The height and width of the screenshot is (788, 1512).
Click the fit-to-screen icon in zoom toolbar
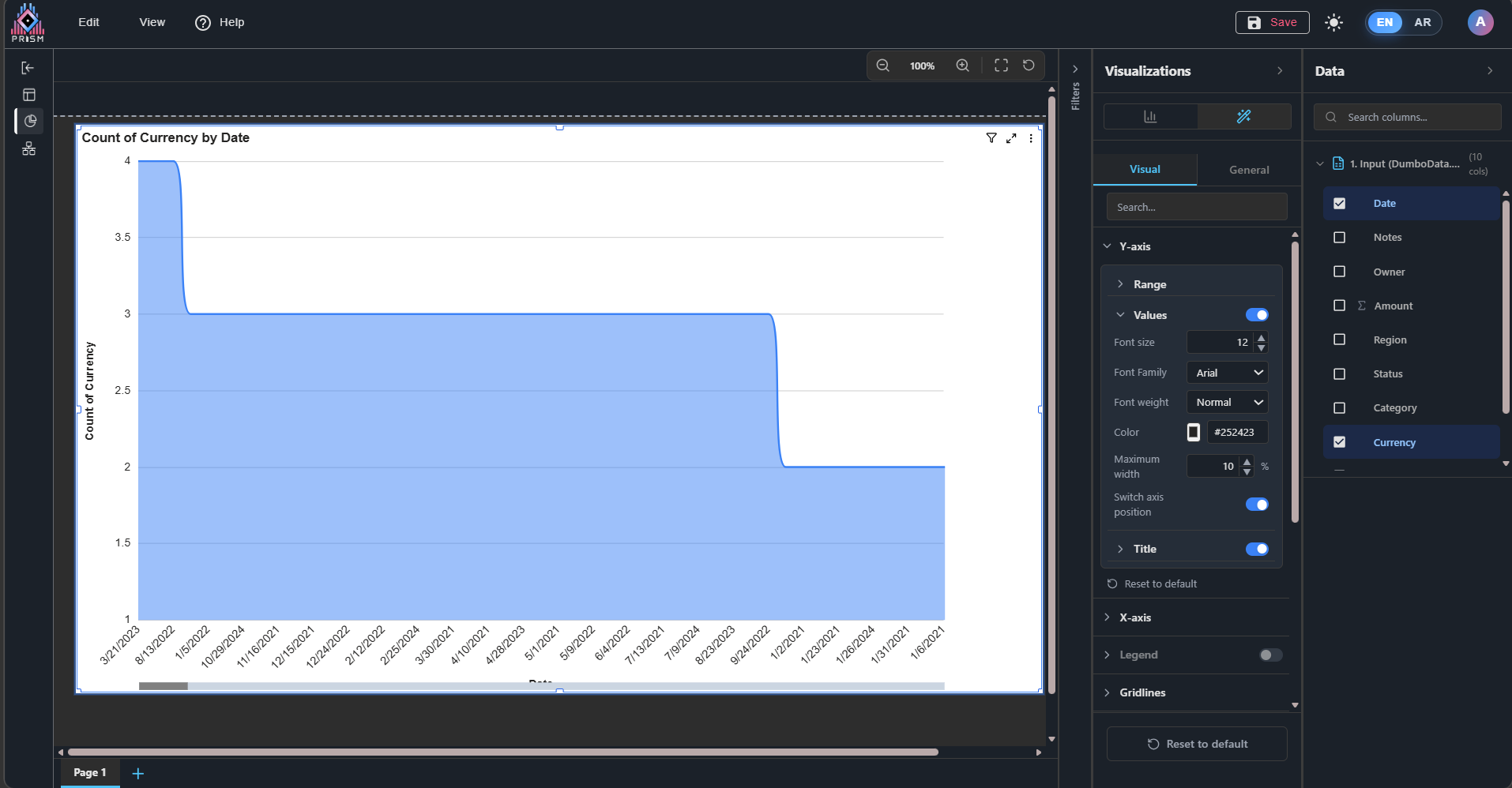1001,66
